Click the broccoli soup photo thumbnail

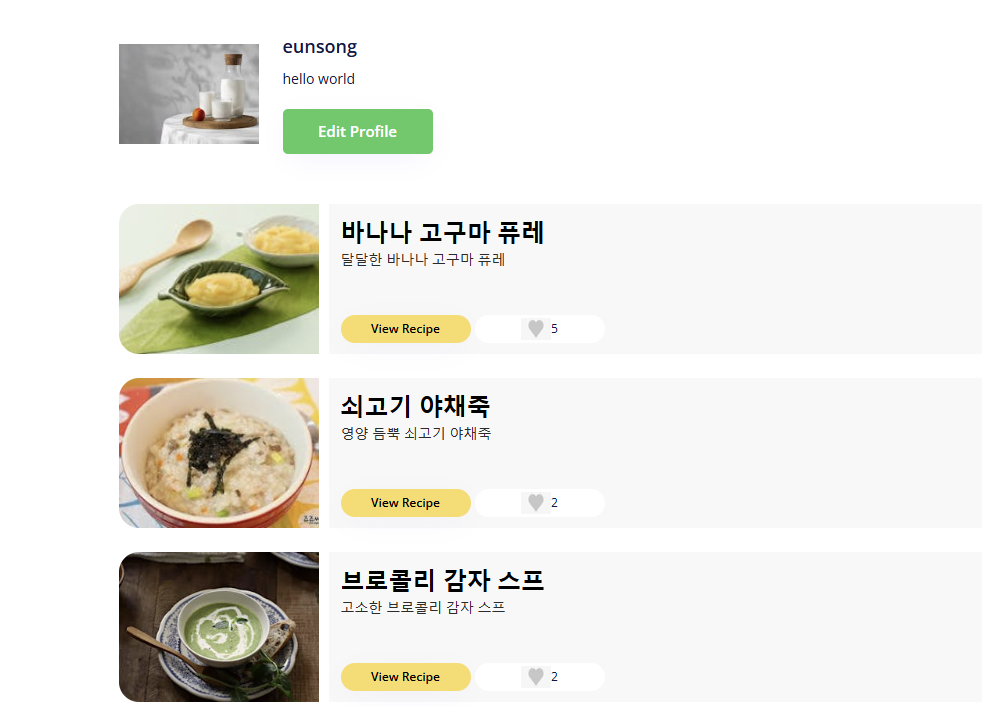point(218,626)
